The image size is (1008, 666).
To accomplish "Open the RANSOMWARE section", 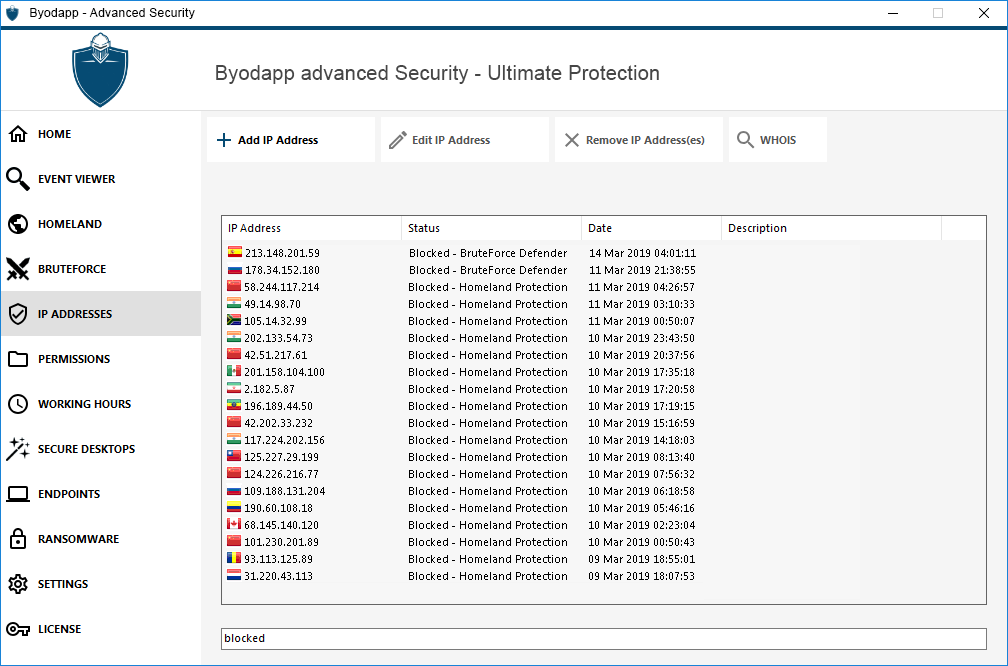I will click(101, 539).
